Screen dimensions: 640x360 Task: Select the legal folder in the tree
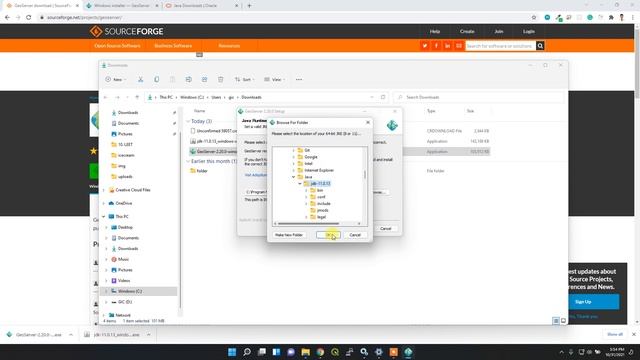(x=321, y=217)
